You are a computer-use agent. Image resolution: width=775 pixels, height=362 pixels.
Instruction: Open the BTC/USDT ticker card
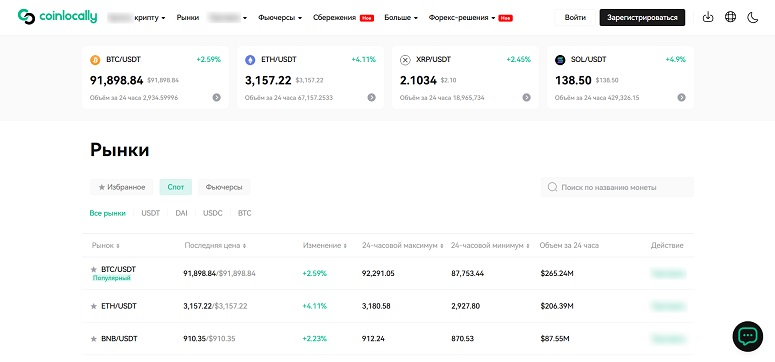point(155,78)
